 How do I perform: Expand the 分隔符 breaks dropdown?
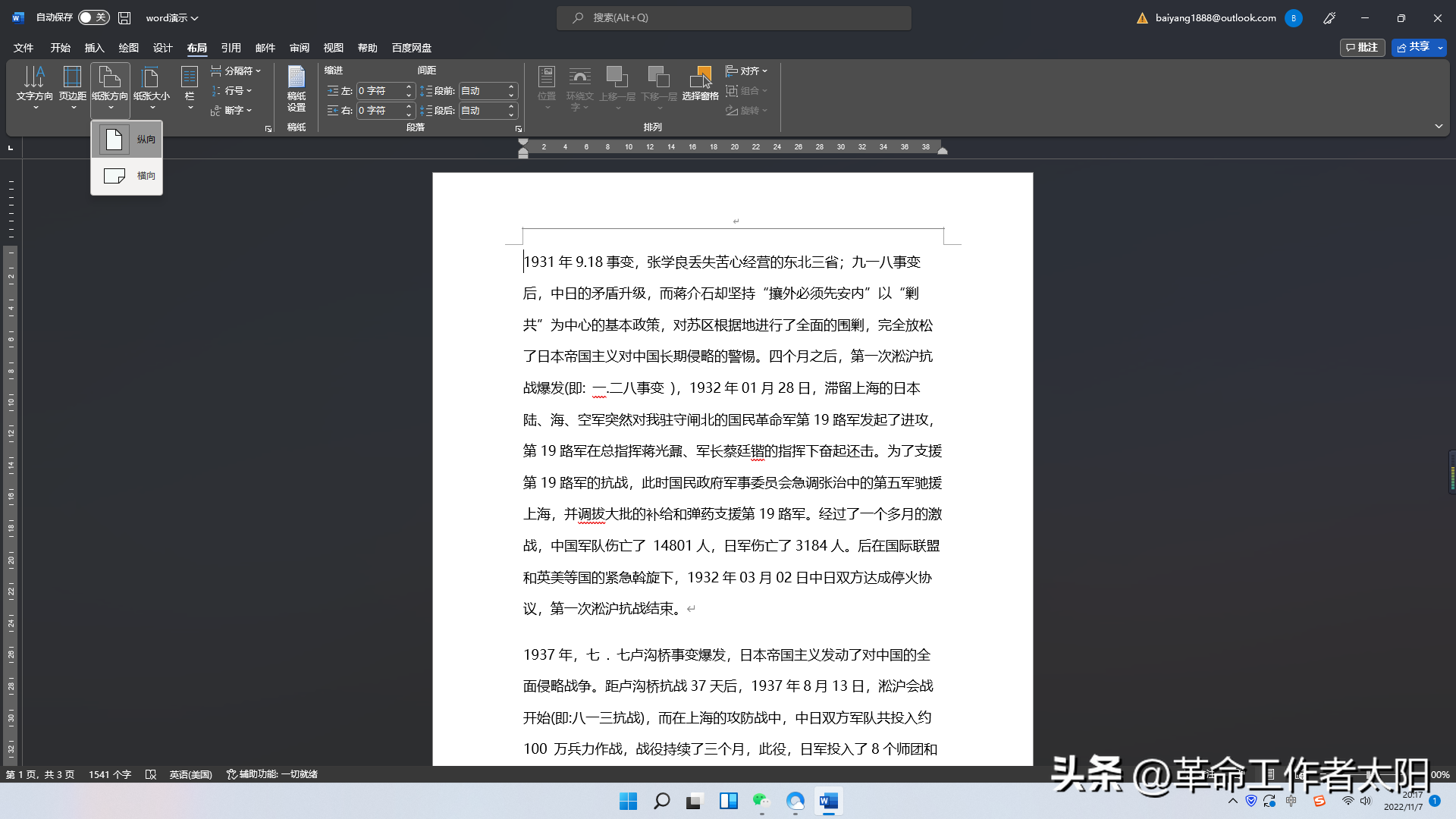click(236, 71)
